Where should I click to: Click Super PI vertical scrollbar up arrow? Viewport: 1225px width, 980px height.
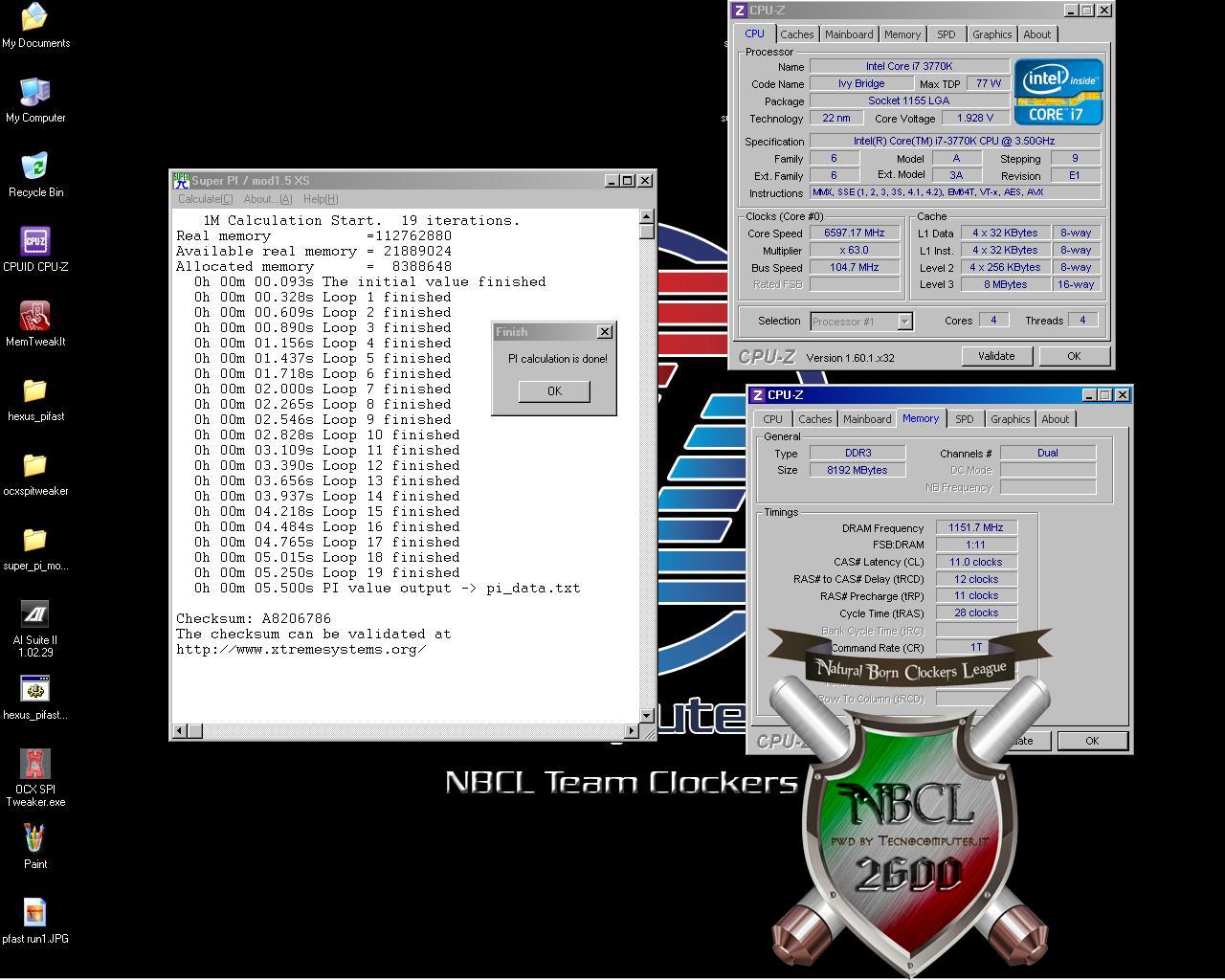[647, 217]
